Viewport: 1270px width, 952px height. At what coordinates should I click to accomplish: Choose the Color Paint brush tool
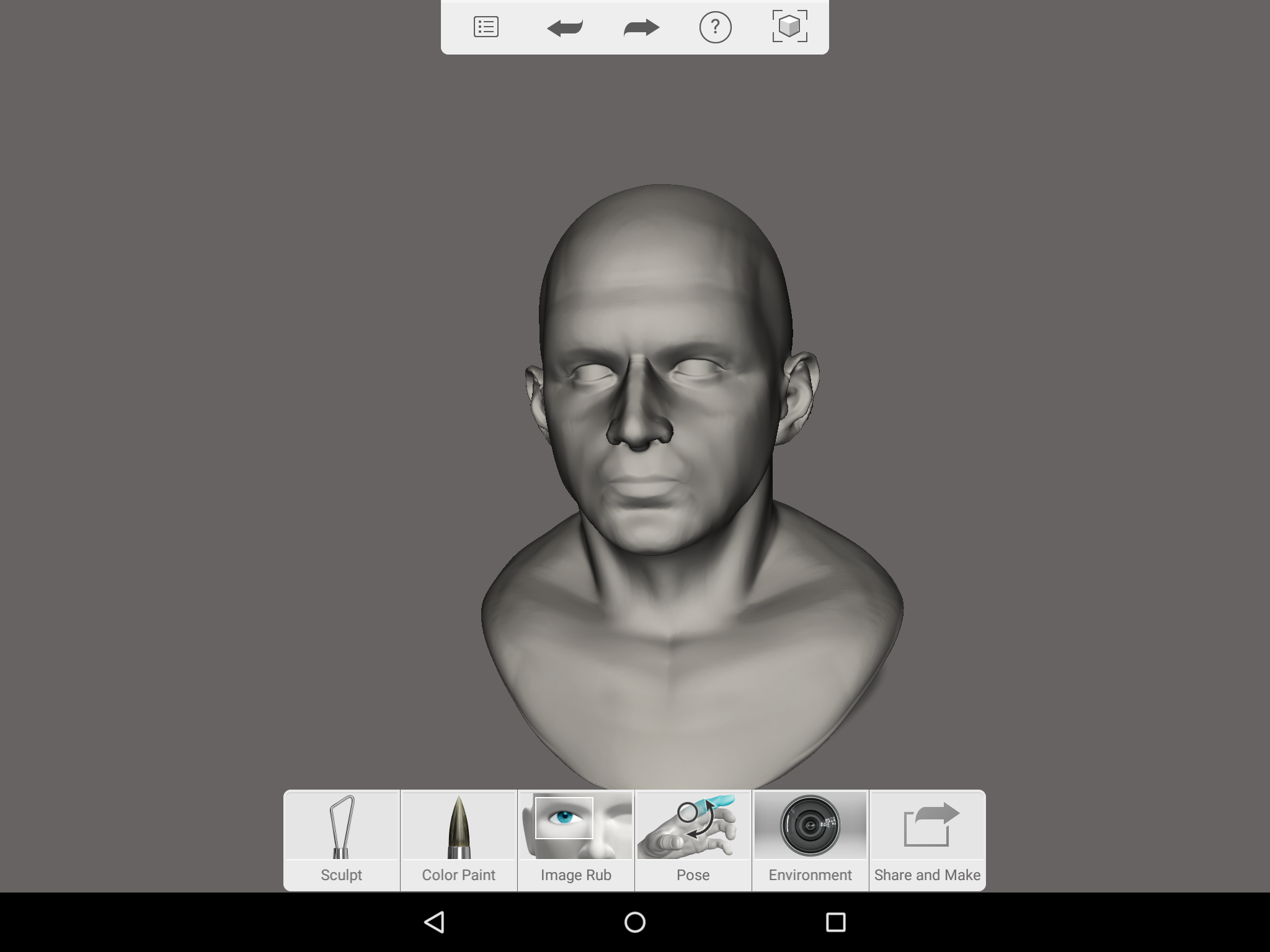[x=459, y=840]
